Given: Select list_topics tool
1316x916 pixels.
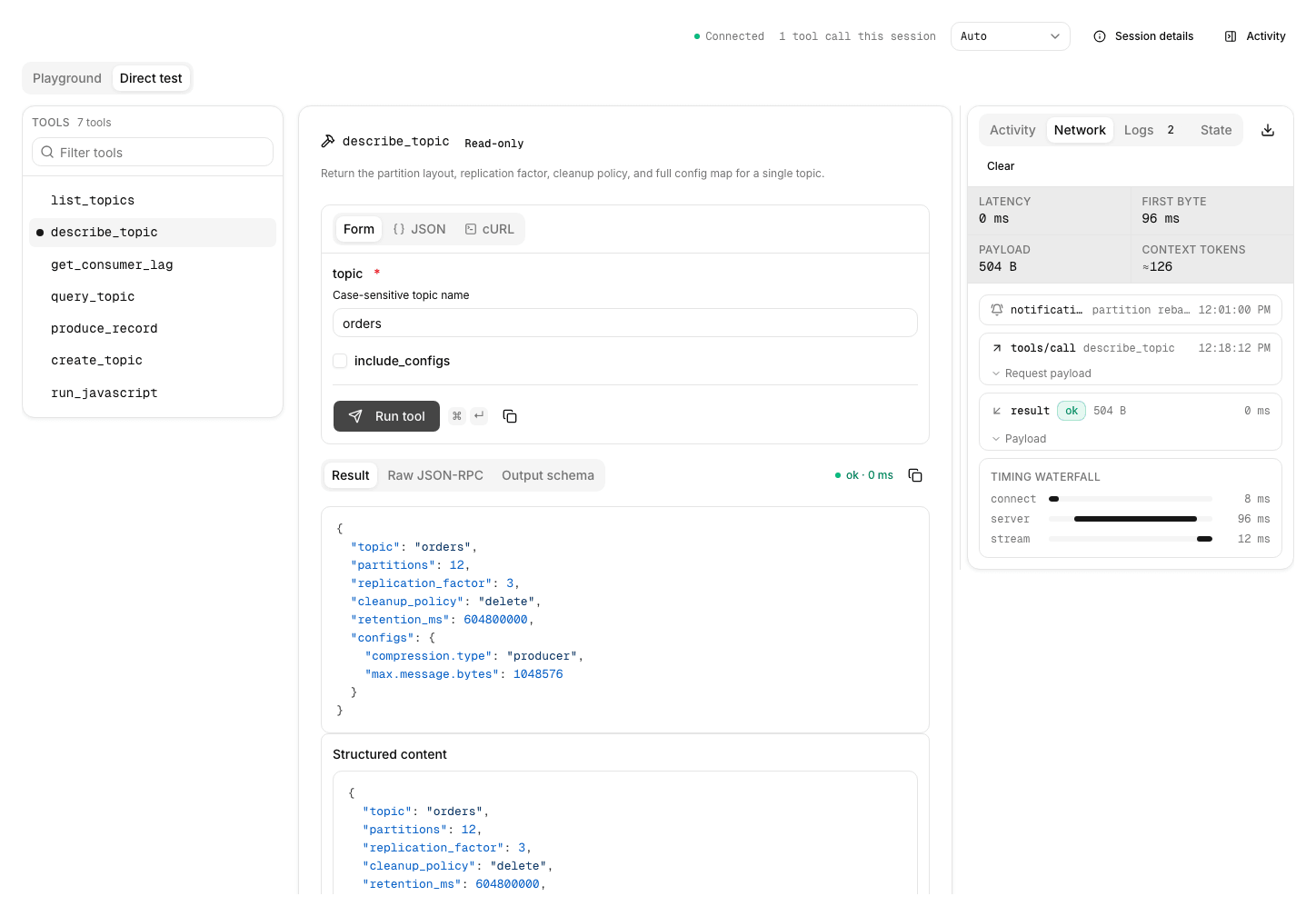Looking at the screenshot, I should (x=153, y=200).
